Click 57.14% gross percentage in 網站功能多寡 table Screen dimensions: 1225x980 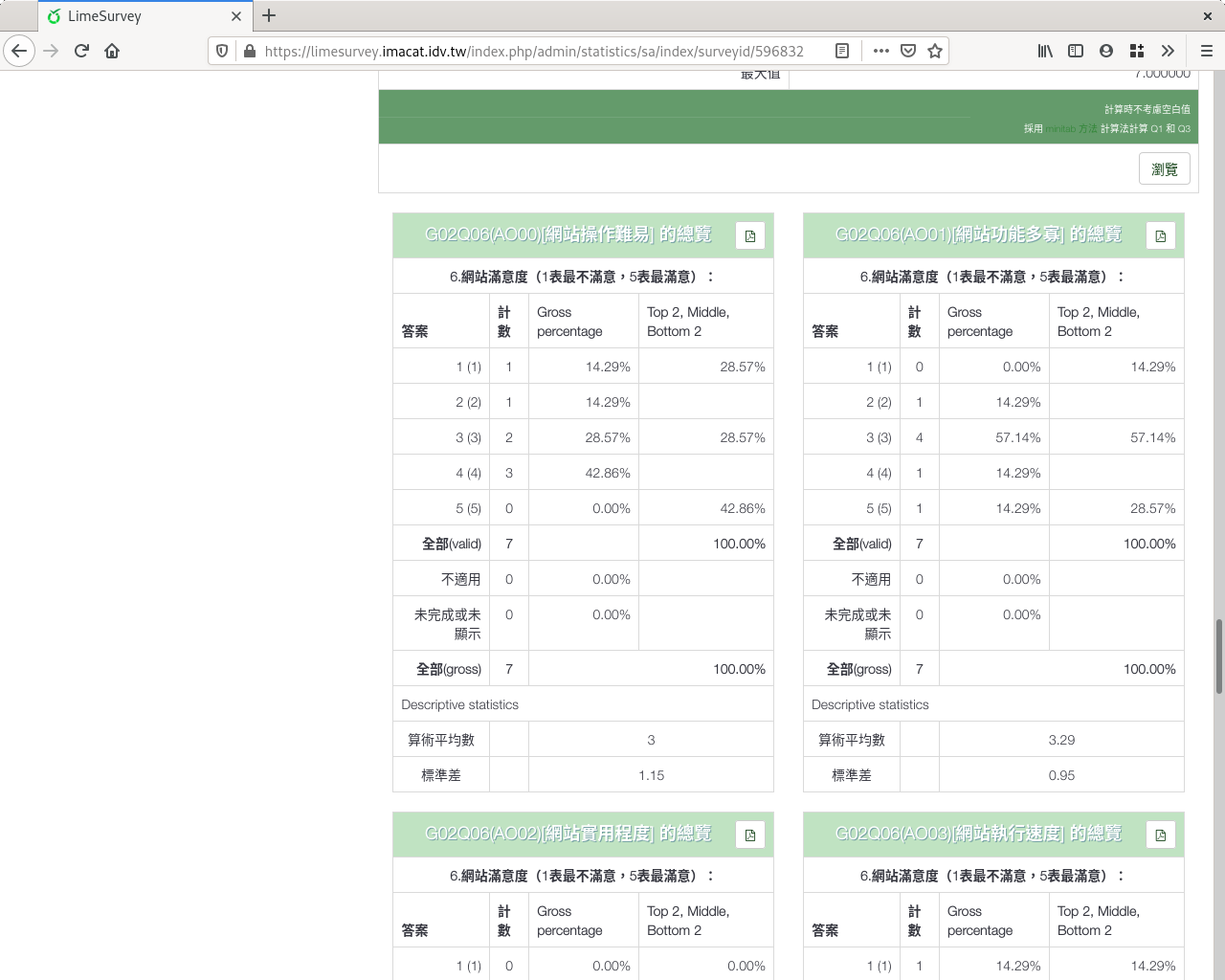coord(1018,437)
